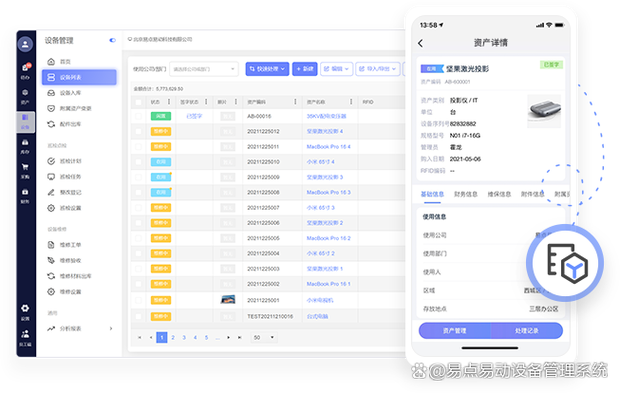Screen dimensions: 620x393
Task: Open the page size 50 dropdown
Action: tap(264, 337)
